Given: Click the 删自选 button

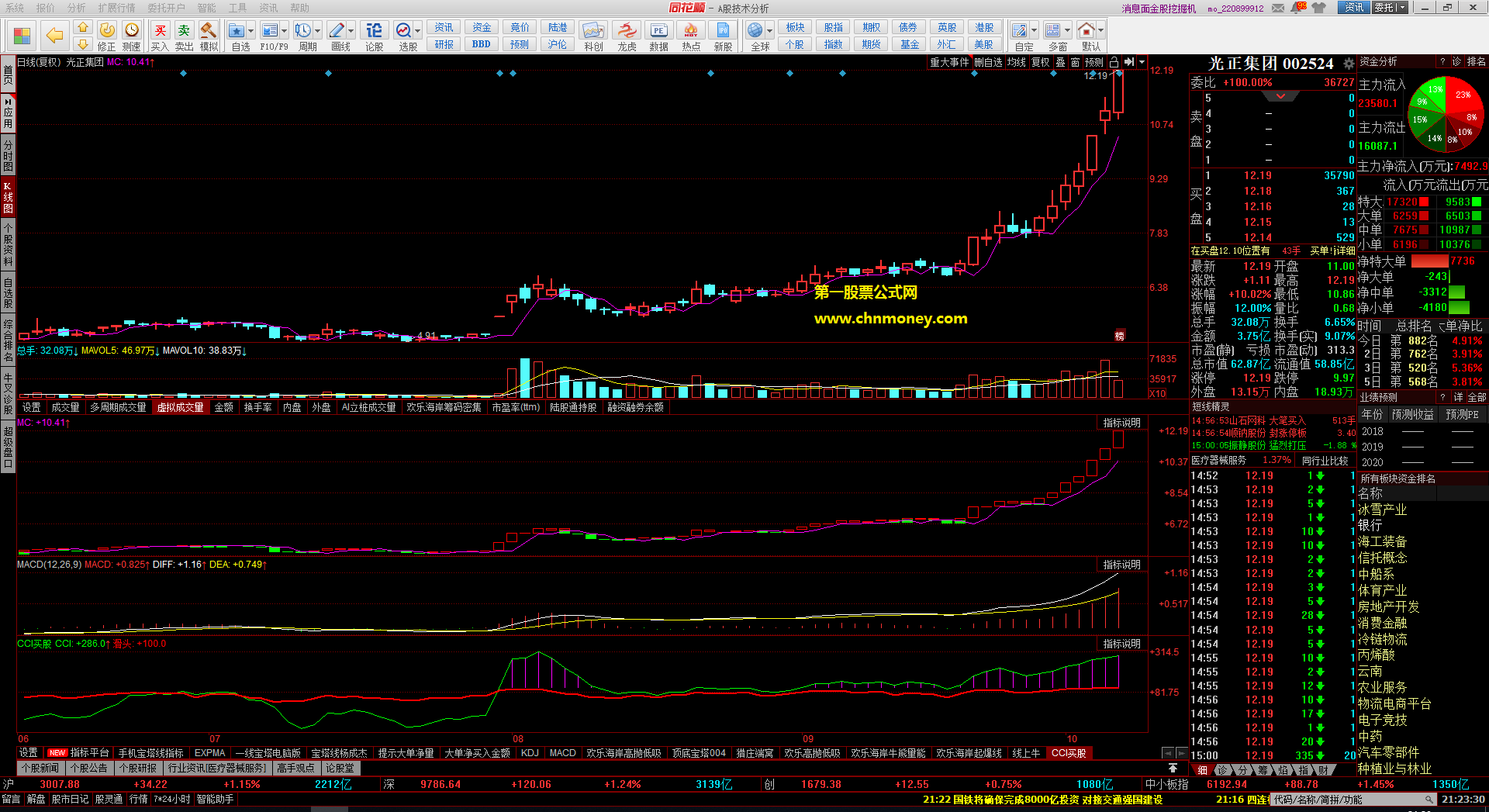Looking at the screenshot, I should tap(988, 62).
